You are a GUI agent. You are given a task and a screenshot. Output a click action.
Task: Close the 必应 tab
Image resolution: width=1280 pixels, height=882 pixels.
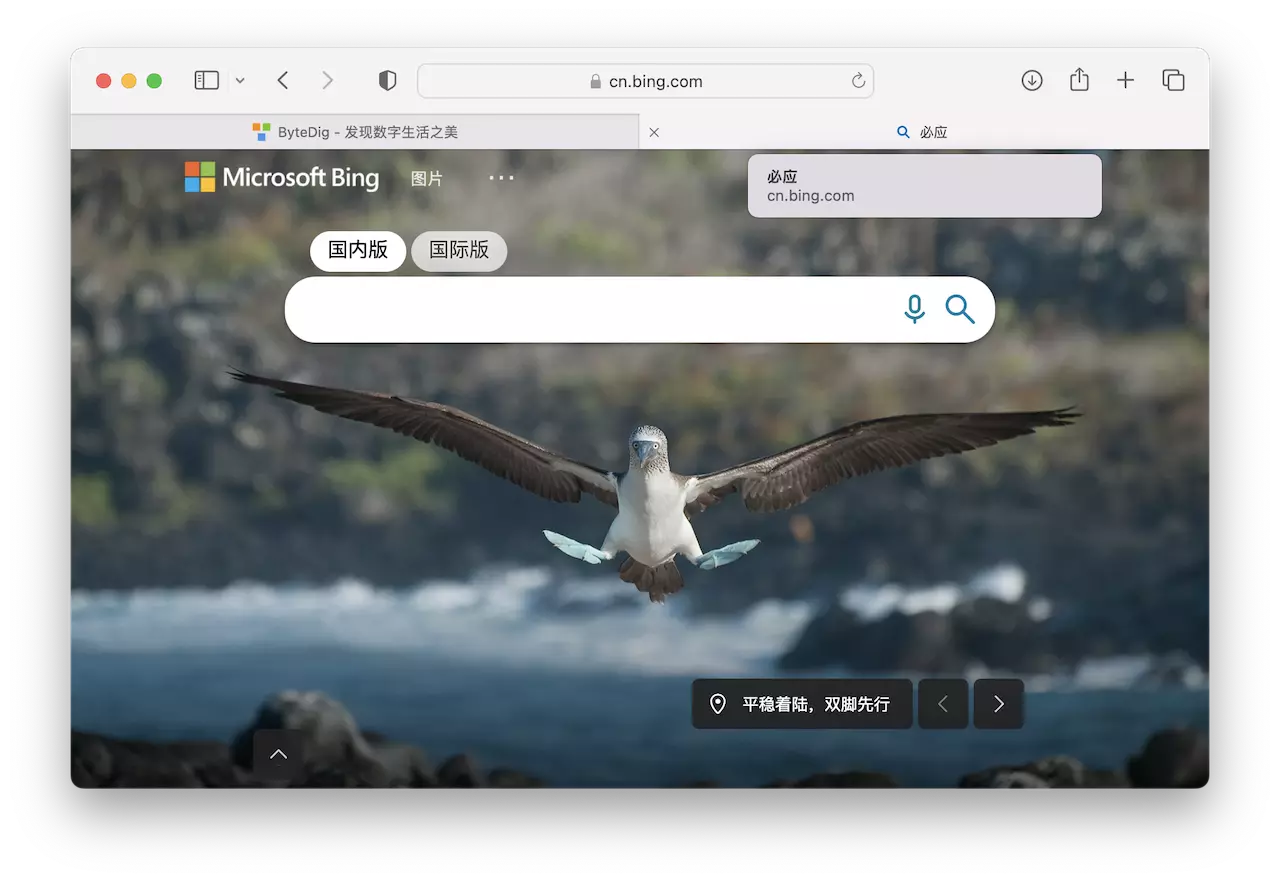(x=654, y=132)
